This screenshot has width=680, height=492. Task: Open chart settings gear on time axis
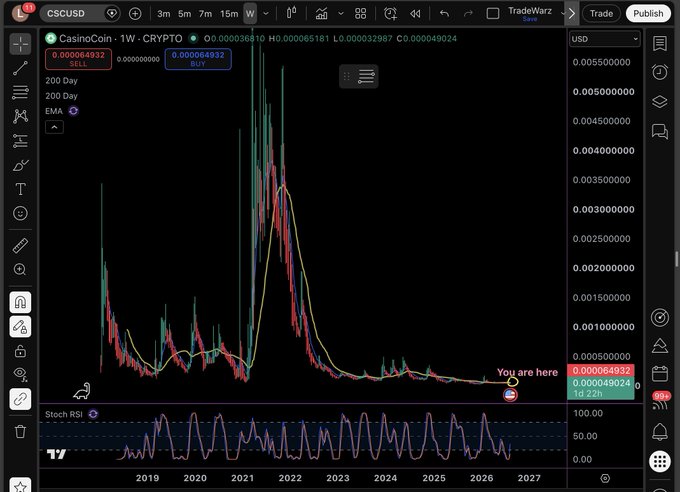click(605, 478)
